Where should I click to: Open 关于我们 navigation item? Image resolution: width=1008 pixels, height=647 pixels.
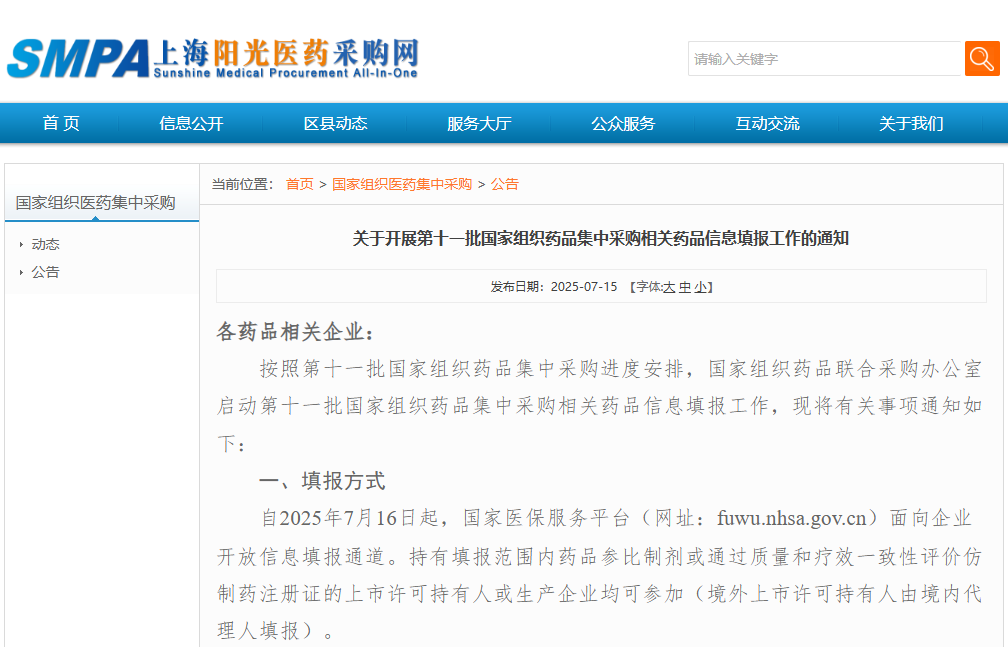[x=911, y=123]
